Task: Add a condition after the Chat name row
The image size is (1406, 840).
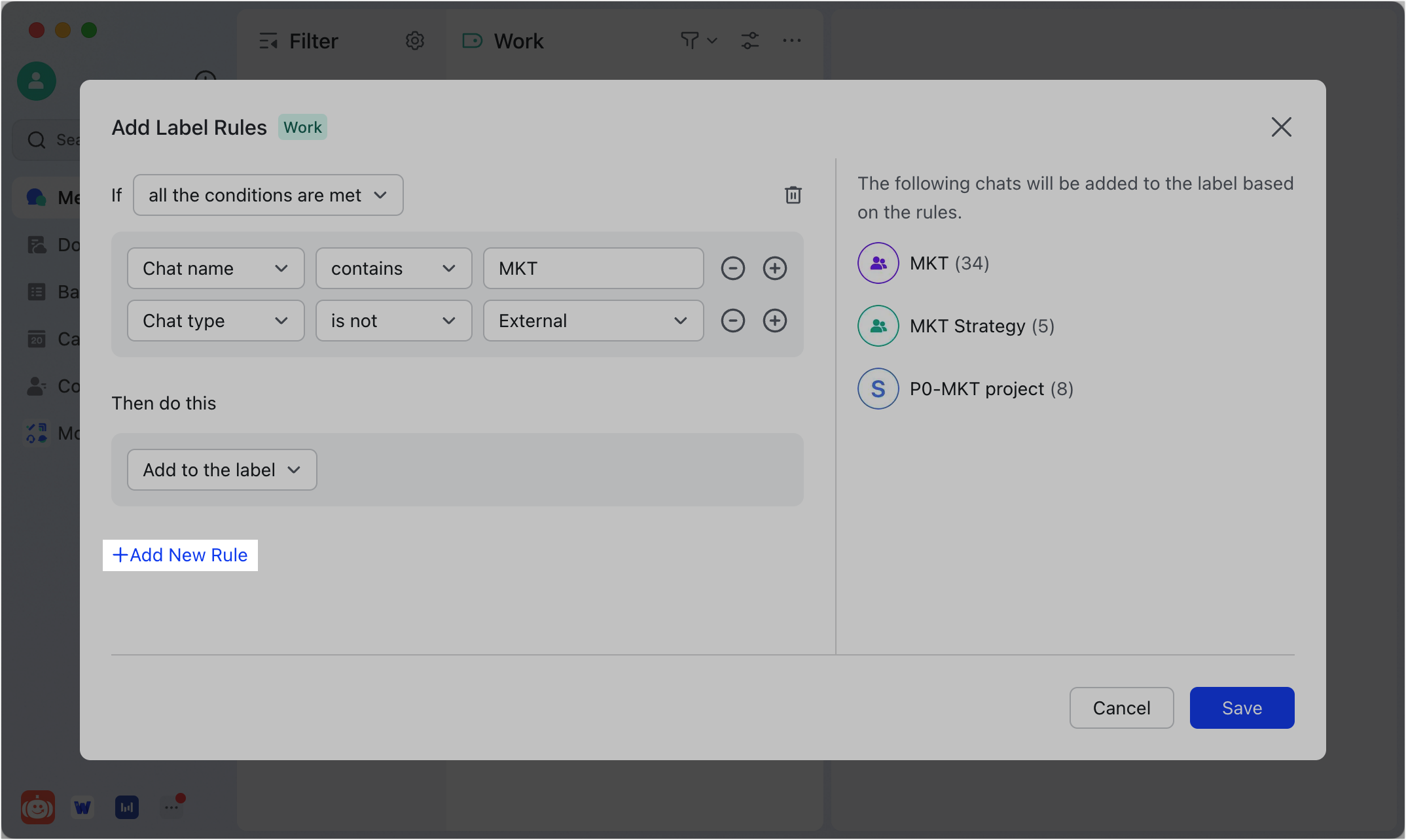Action: [x=774, y=268]
